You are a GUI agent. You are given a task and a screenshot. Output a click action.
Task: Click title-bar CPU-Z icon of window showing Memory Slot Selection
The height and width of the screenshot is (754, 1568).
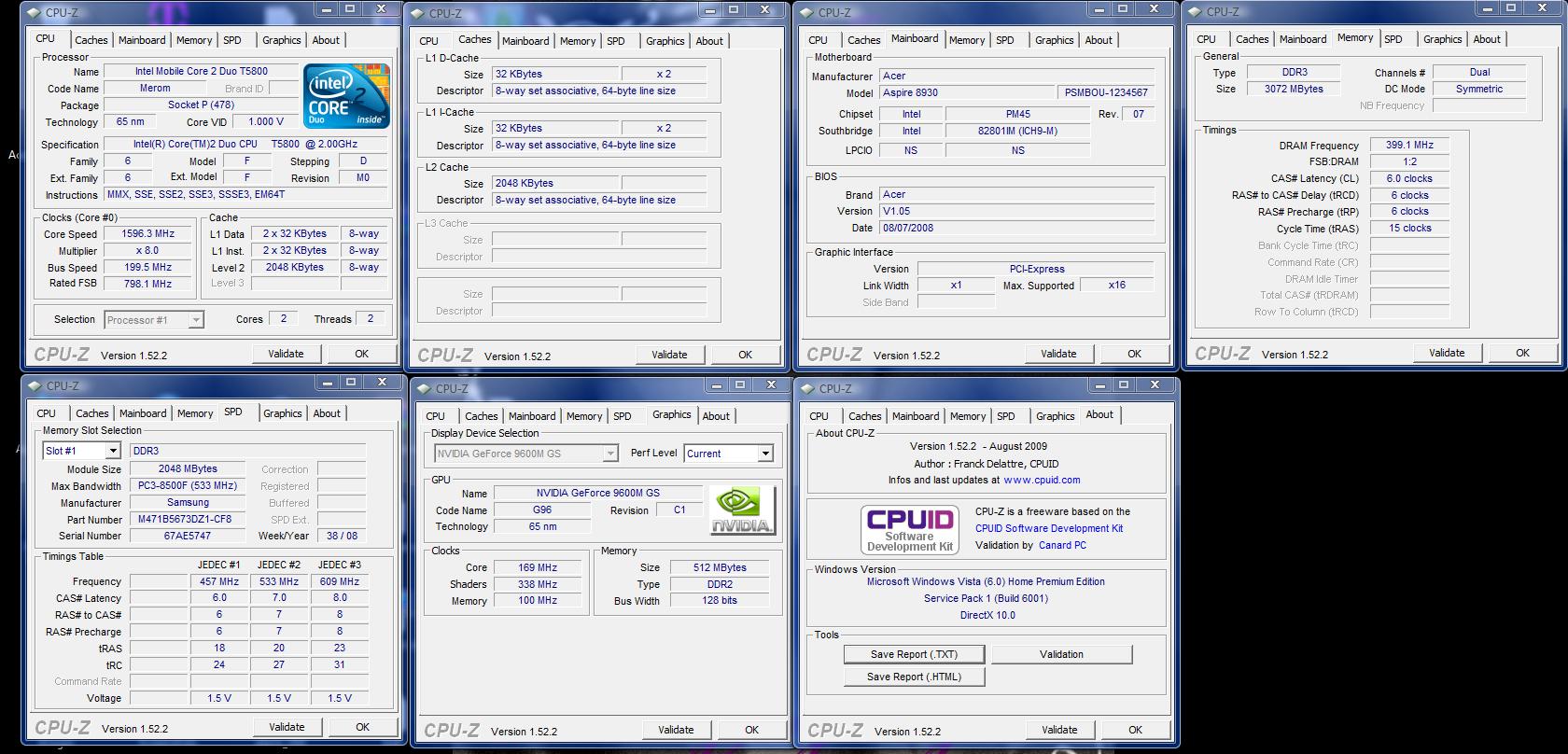point(35,385)
